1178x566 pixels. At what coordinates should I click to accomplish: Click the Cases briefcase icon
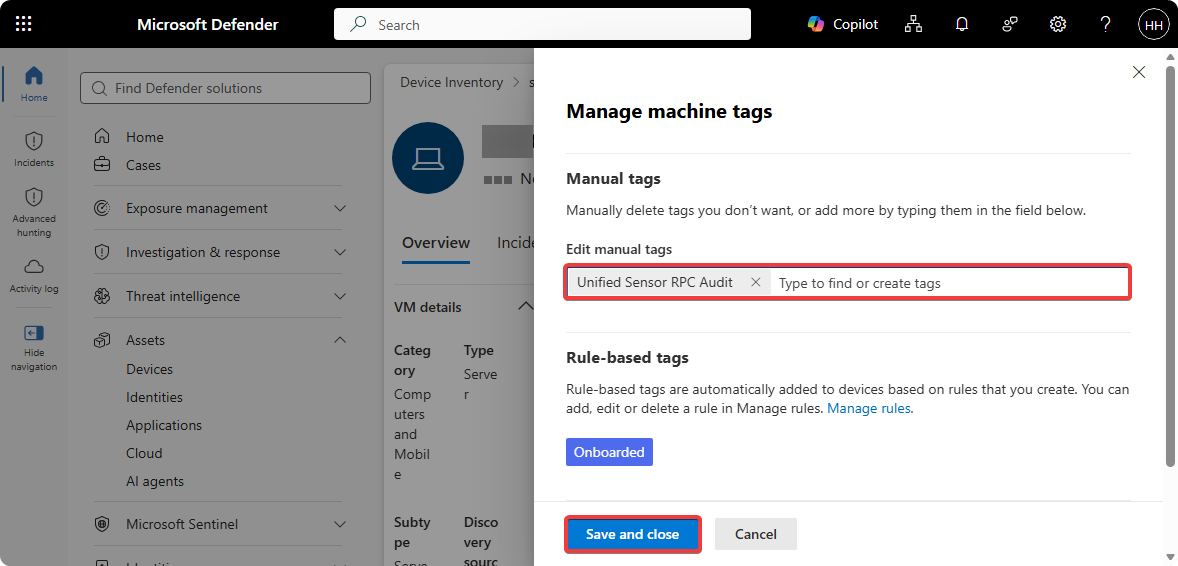[102, 165]
